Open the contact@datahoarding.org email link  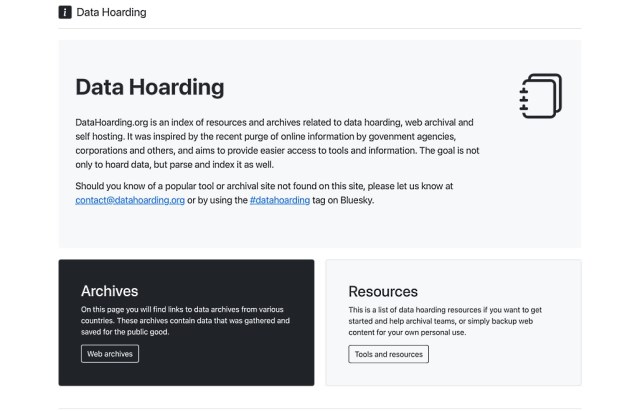[x=130, y=200]
